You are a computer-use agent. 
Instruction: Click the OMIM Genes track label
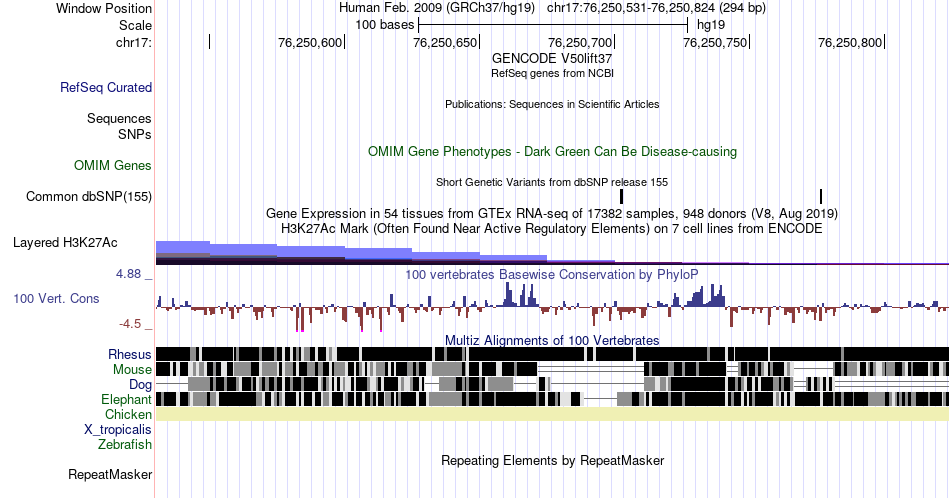(113, 165)
